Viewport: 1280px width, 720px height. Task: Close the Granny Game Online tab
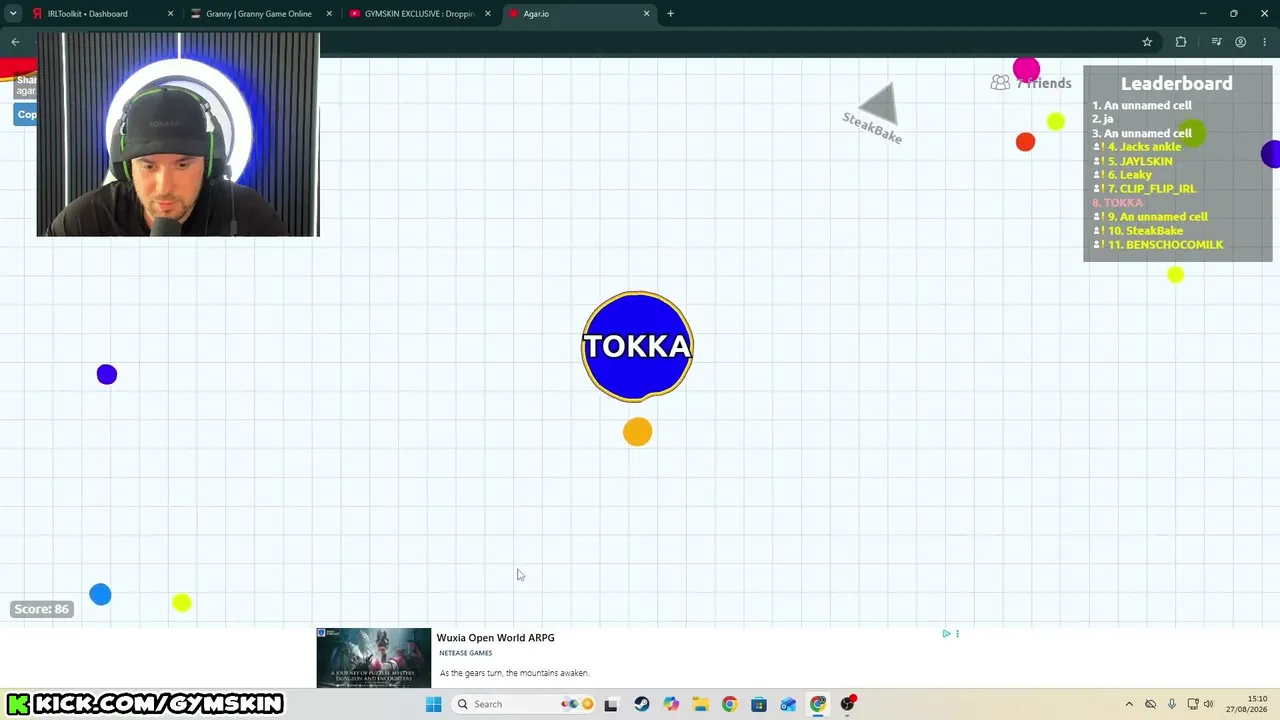pyautogui.click(x=329, y=14)
